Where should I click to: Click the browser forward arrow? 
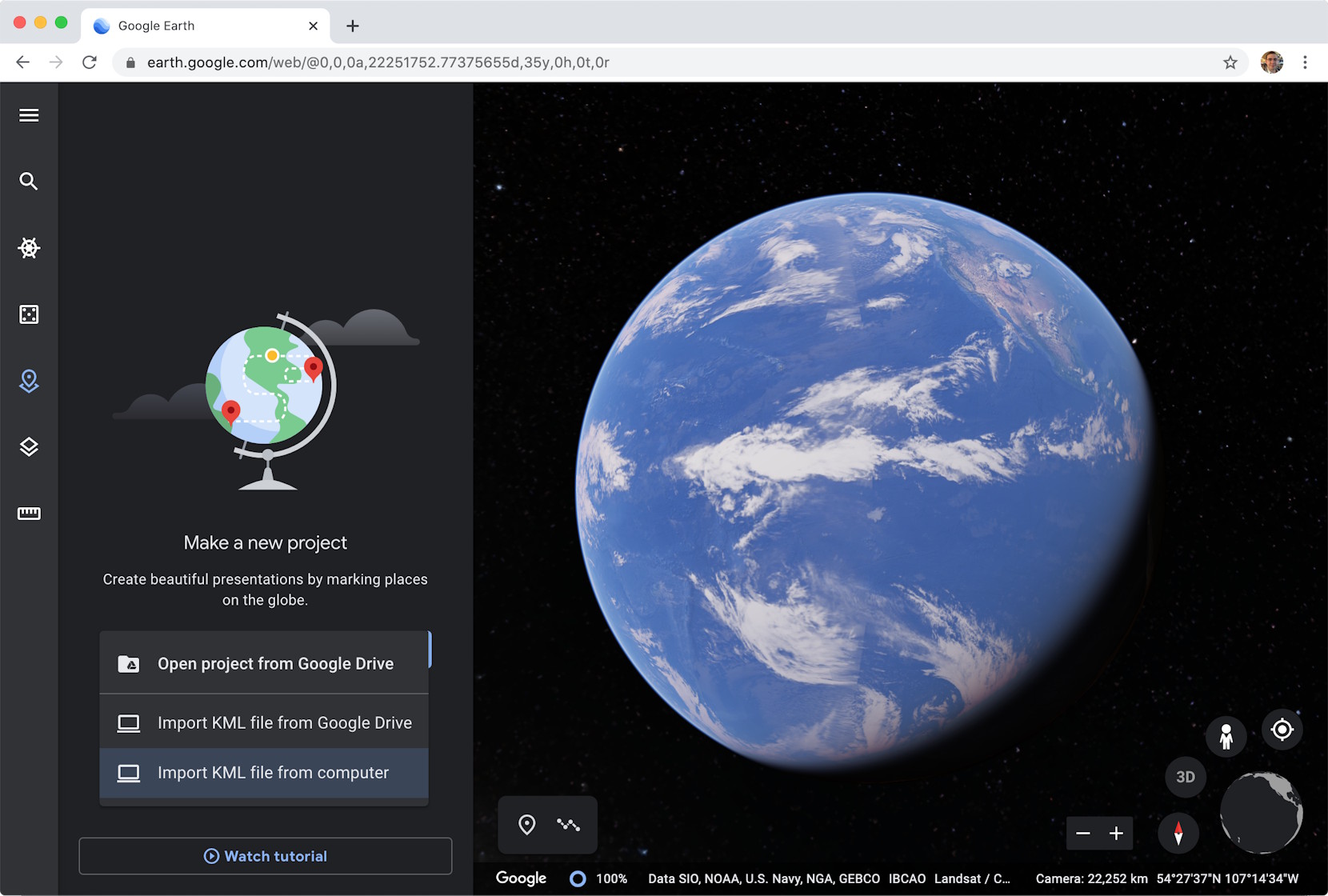56,62
